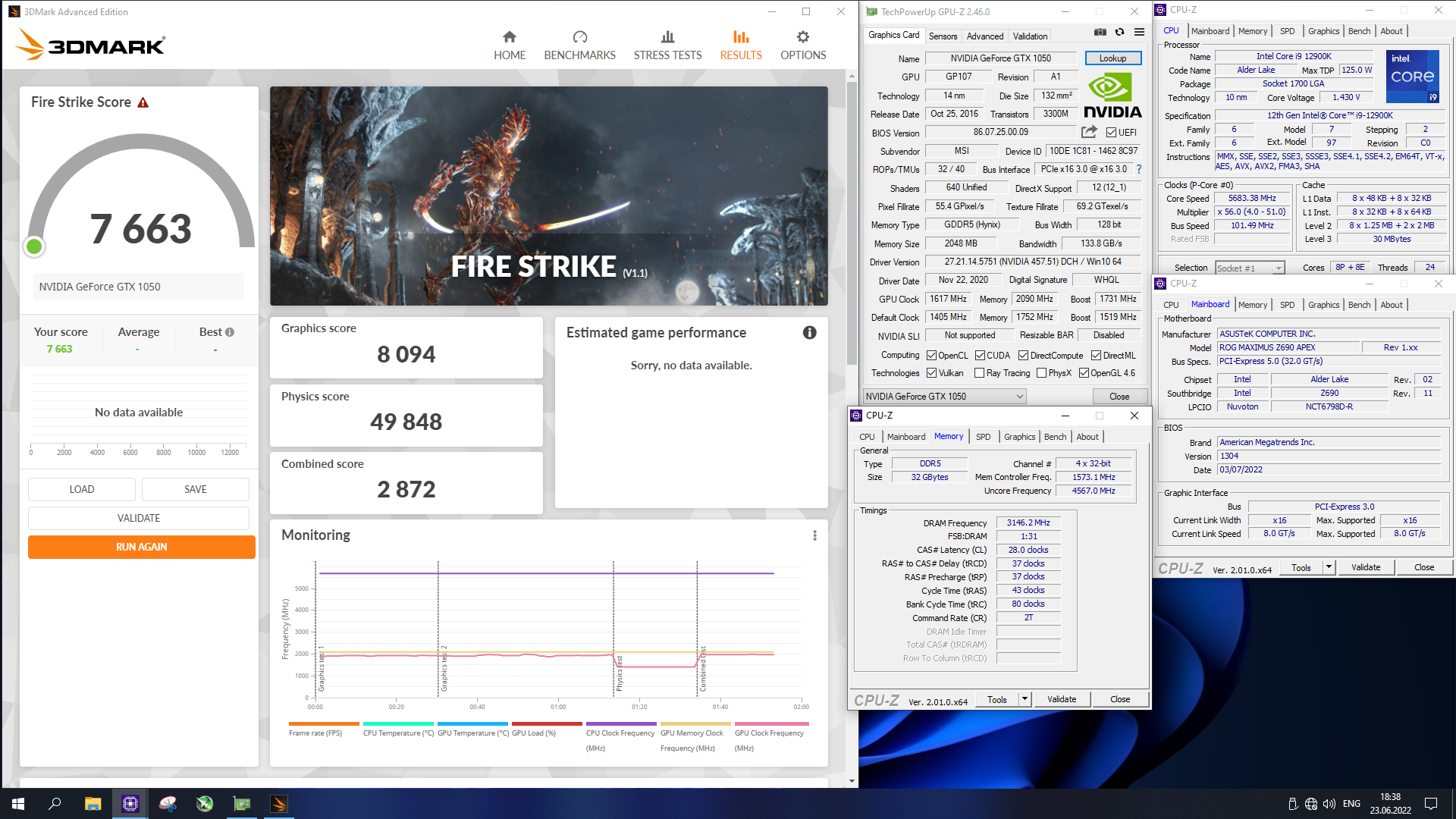Click the VALIDATE button in 3DMark
Viewport: 1456px width, 819px height.
tap(139, 518)
